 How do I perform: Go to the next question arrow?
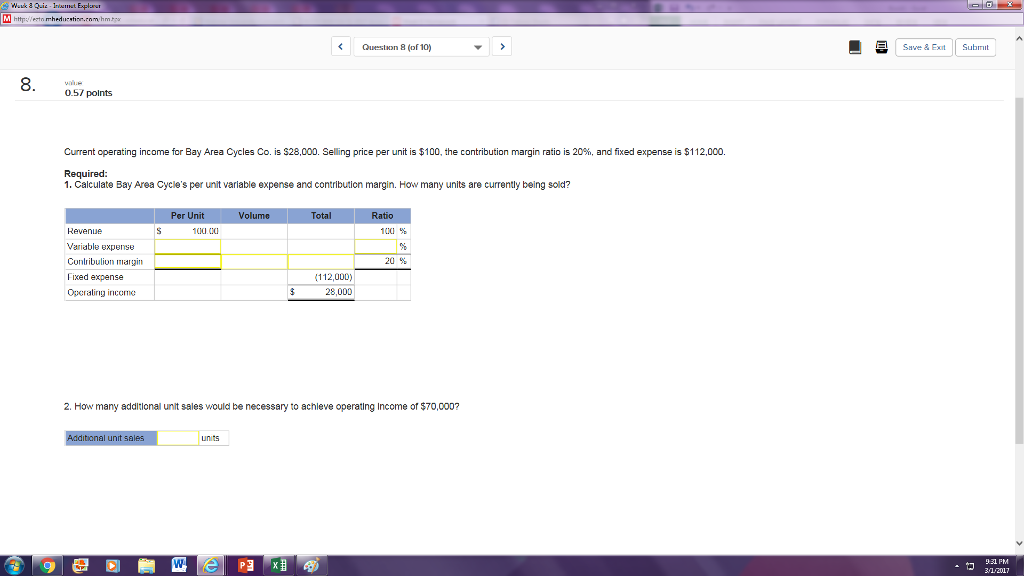pos(502,47)
